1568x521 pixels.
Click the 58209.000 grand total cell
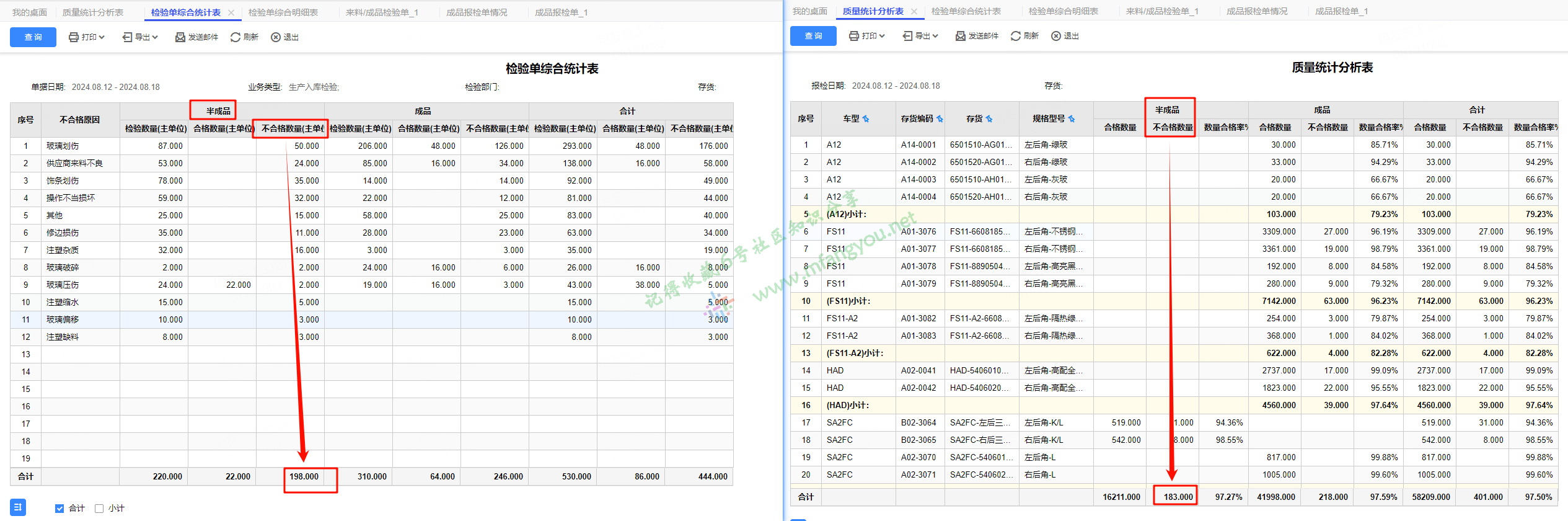pyautogui.click(x=1430, y=497)
